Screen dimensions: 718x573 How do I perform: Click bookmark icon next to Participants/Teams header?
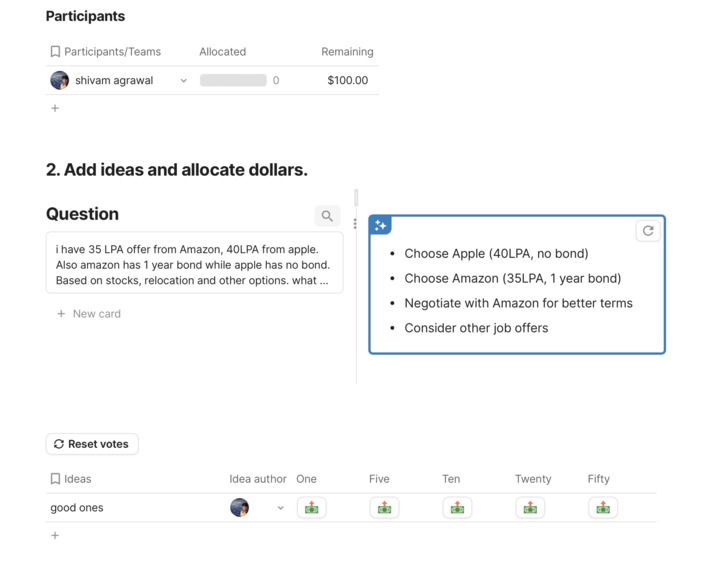click(x=55, y=51)
